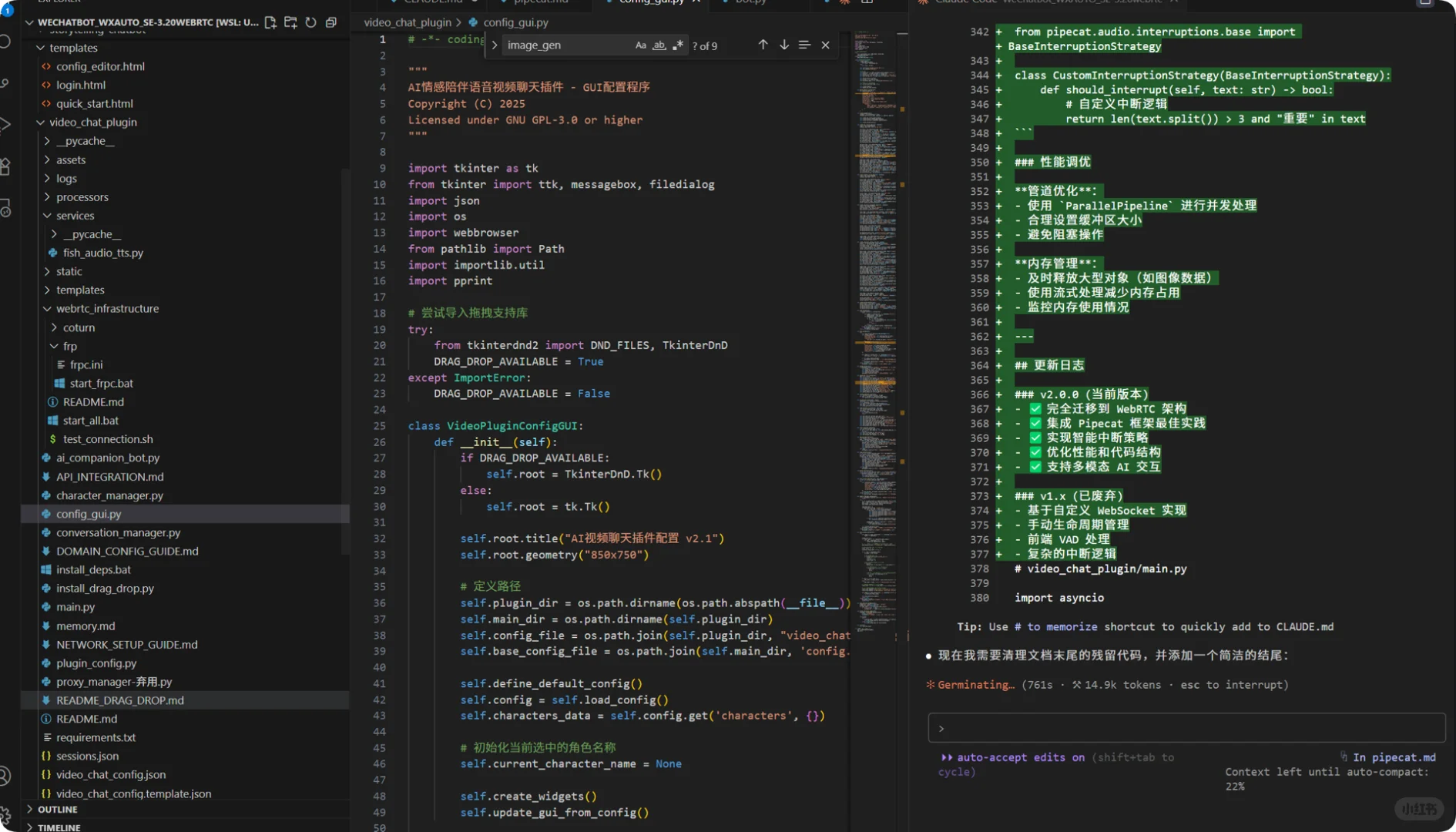Expand the Replace row in find widget

coord(495,45)
